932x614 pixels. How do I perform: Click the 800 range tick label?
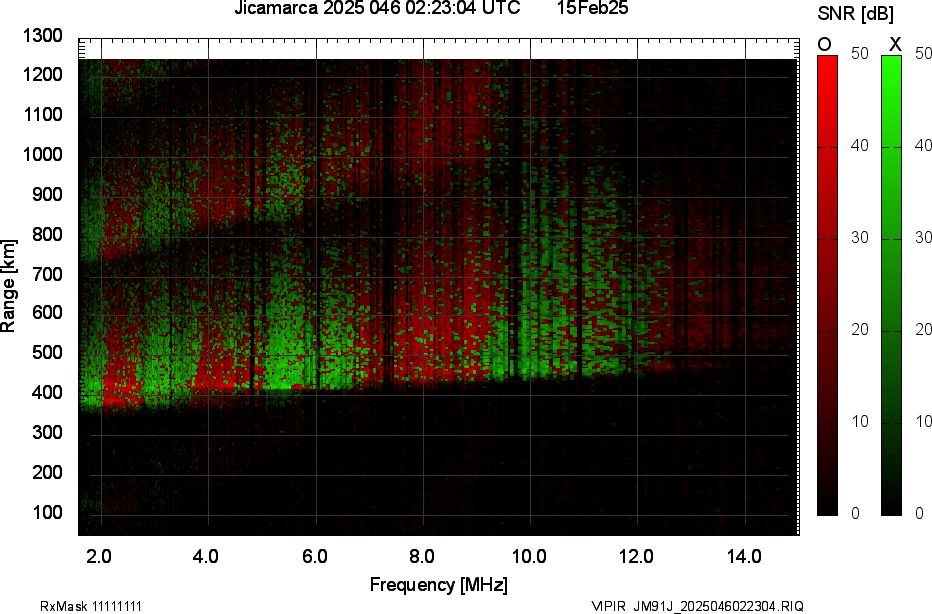(x=46, y=234)
